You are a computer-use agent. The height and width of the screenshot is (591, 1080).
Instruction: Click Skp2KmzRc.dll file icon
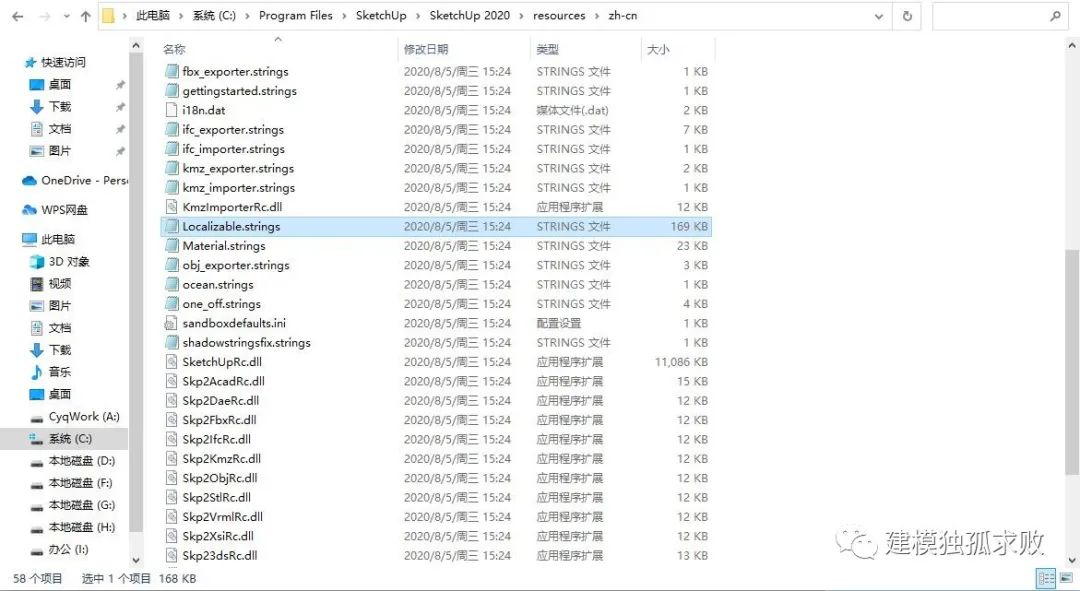pos(172,458)
